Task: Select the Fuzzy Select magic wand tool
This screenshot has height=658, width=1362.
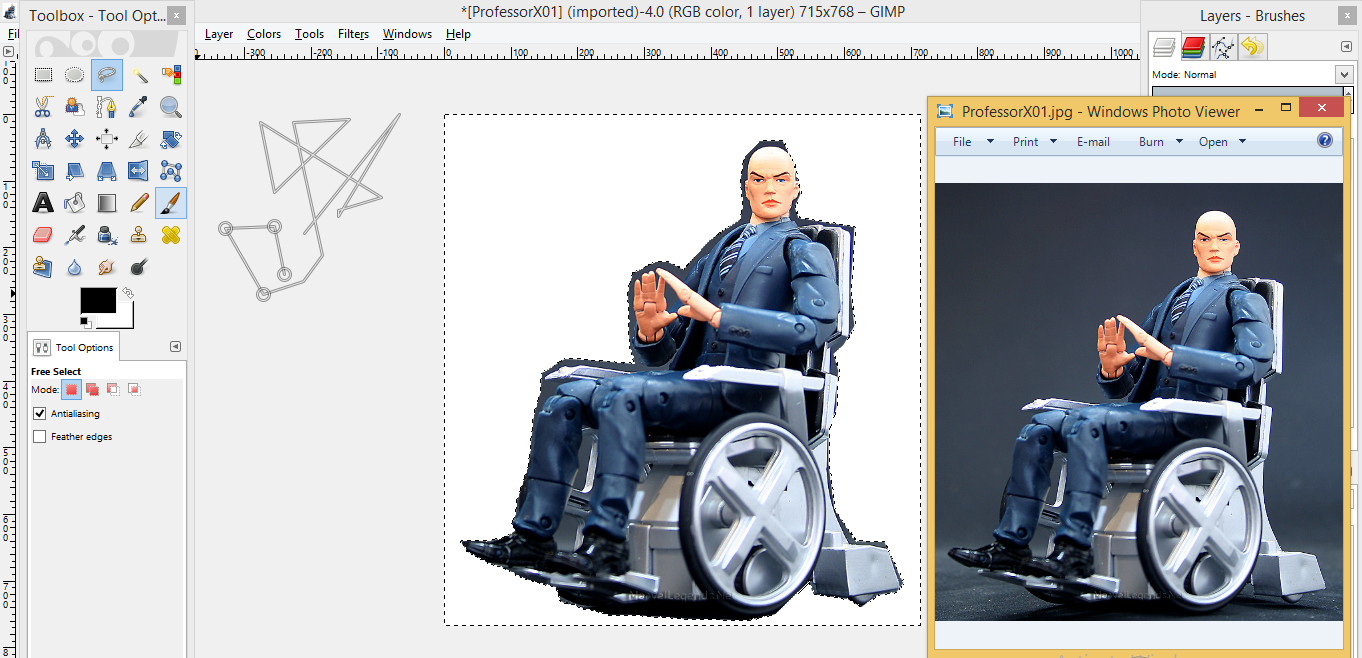Action: click(139, 74)
